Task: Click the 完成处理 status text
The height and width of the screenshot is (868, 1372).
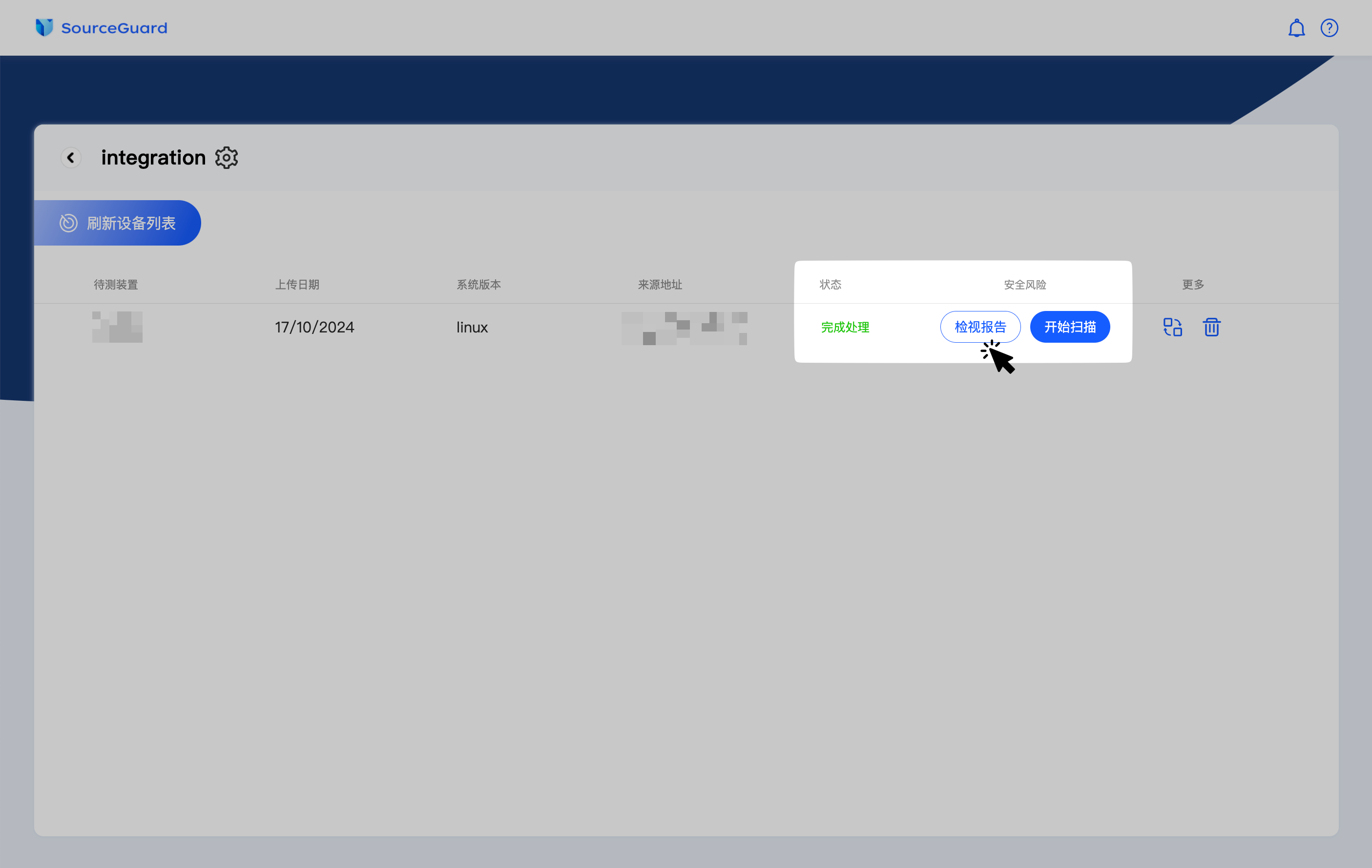Action: [x=845, y=327]
